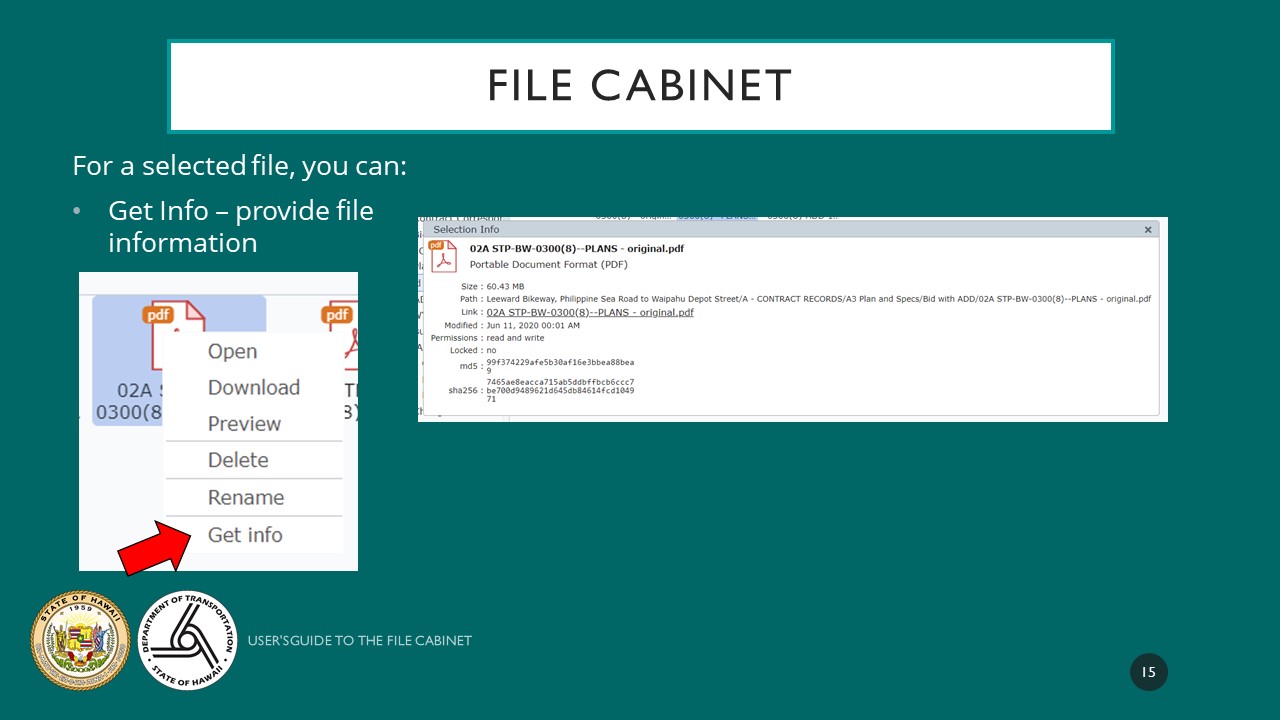Select Preview from the context menu

[244, 424]
